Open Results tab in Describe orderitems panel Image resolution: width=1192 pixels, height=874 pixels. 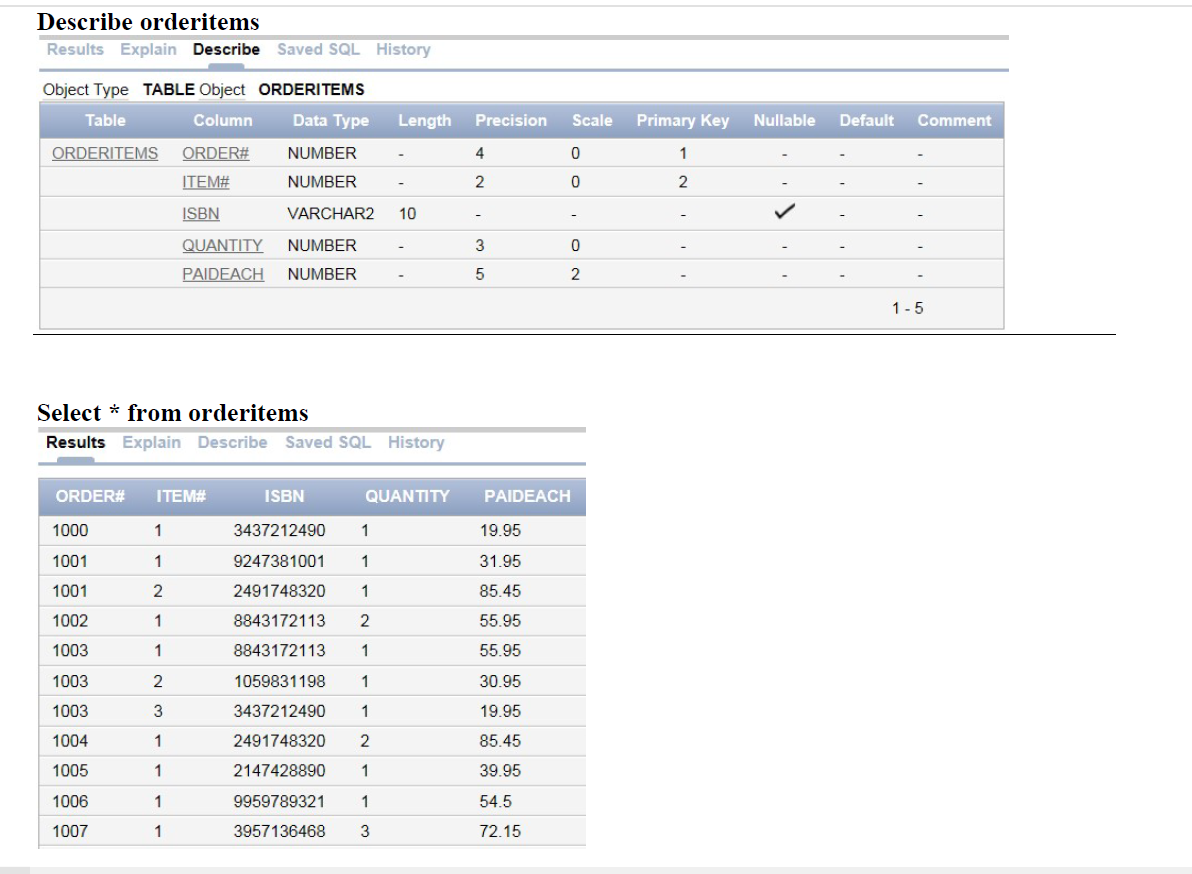(75, 49)
